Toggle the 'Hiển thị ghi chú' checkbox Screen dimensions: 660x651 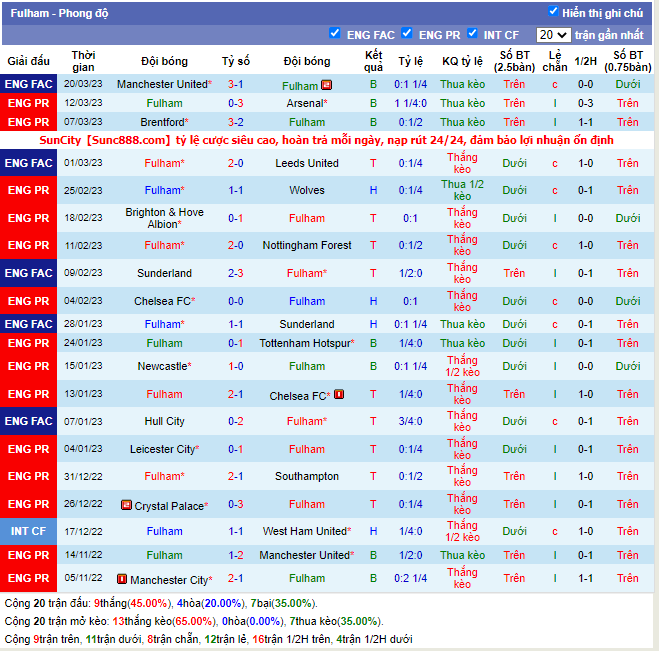click(x=553, y=12)
